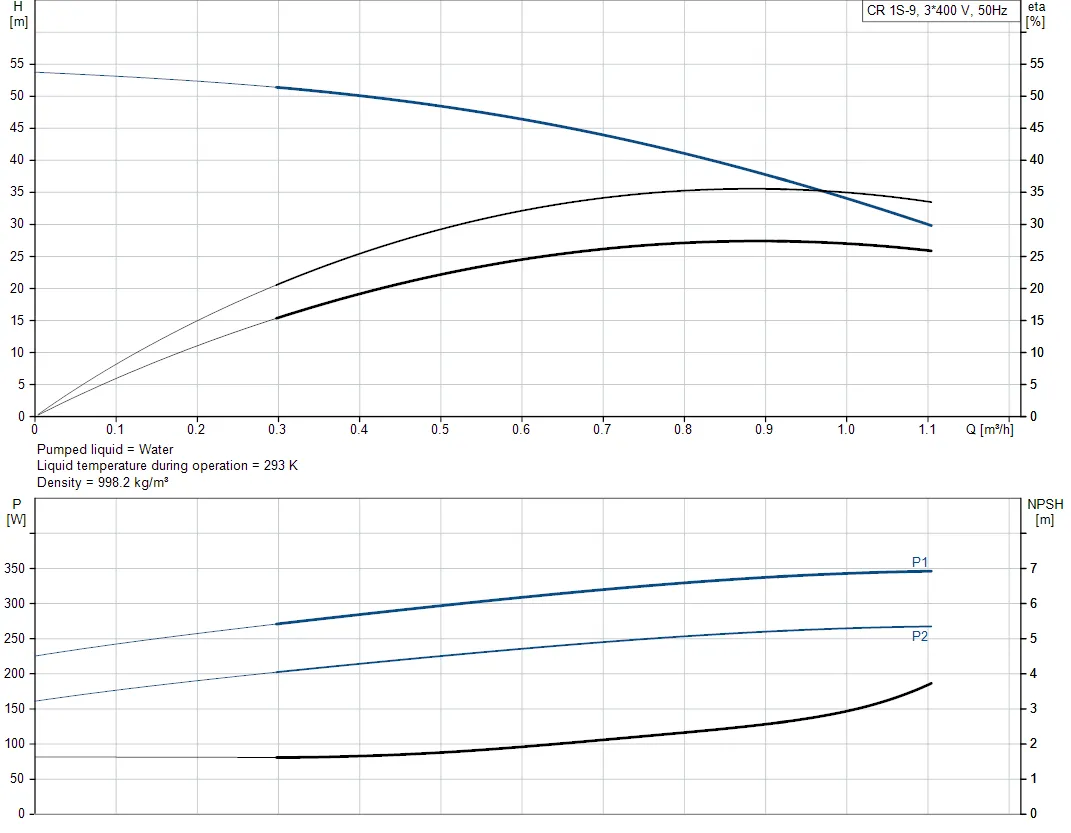The height and width of the screenshot is (833, 1071).
Task: Click the 4 tick on the NPSH axis
Action: 1033,674
